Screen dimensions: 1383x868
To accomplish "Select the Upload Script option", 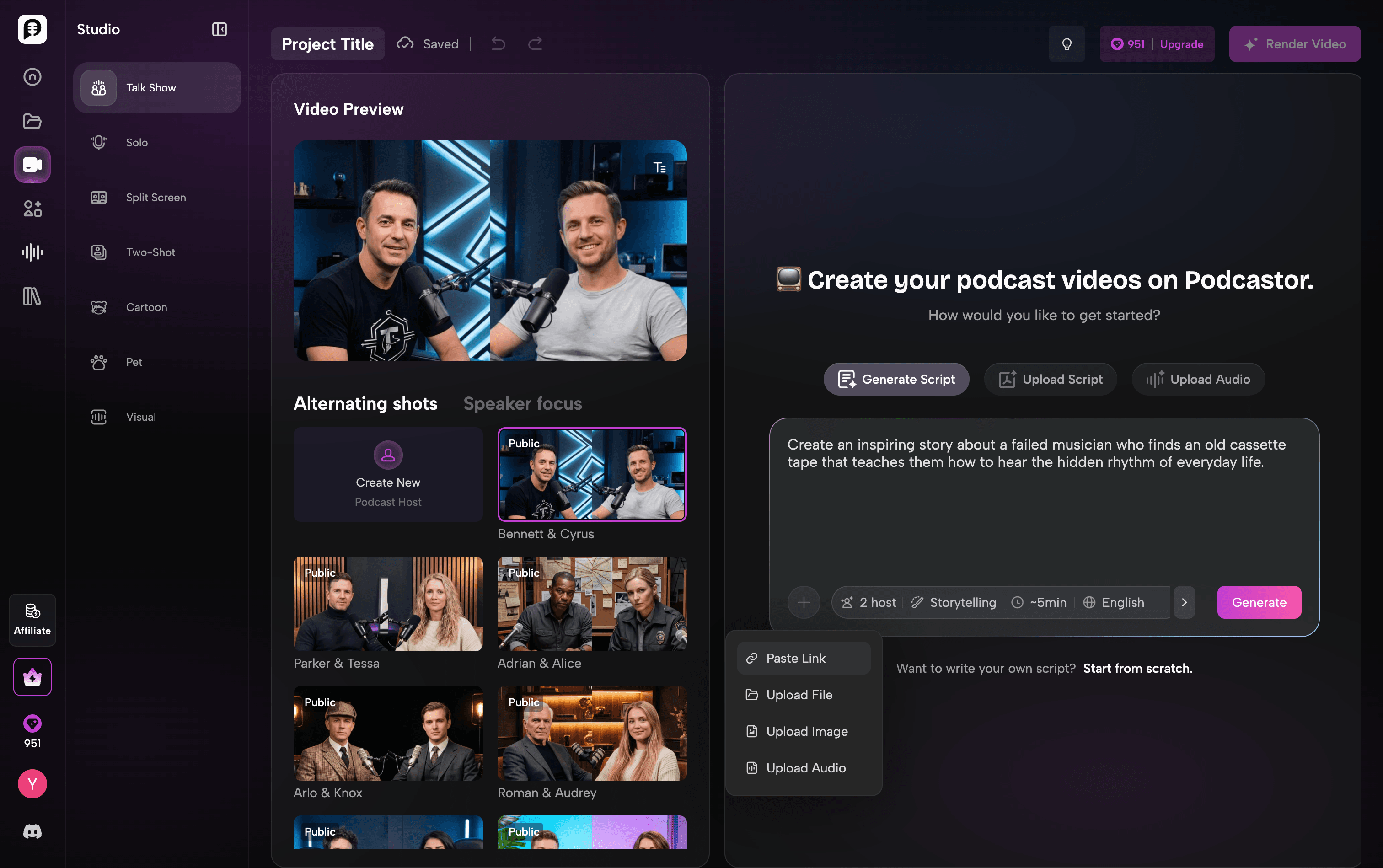I will point(1051,379).
